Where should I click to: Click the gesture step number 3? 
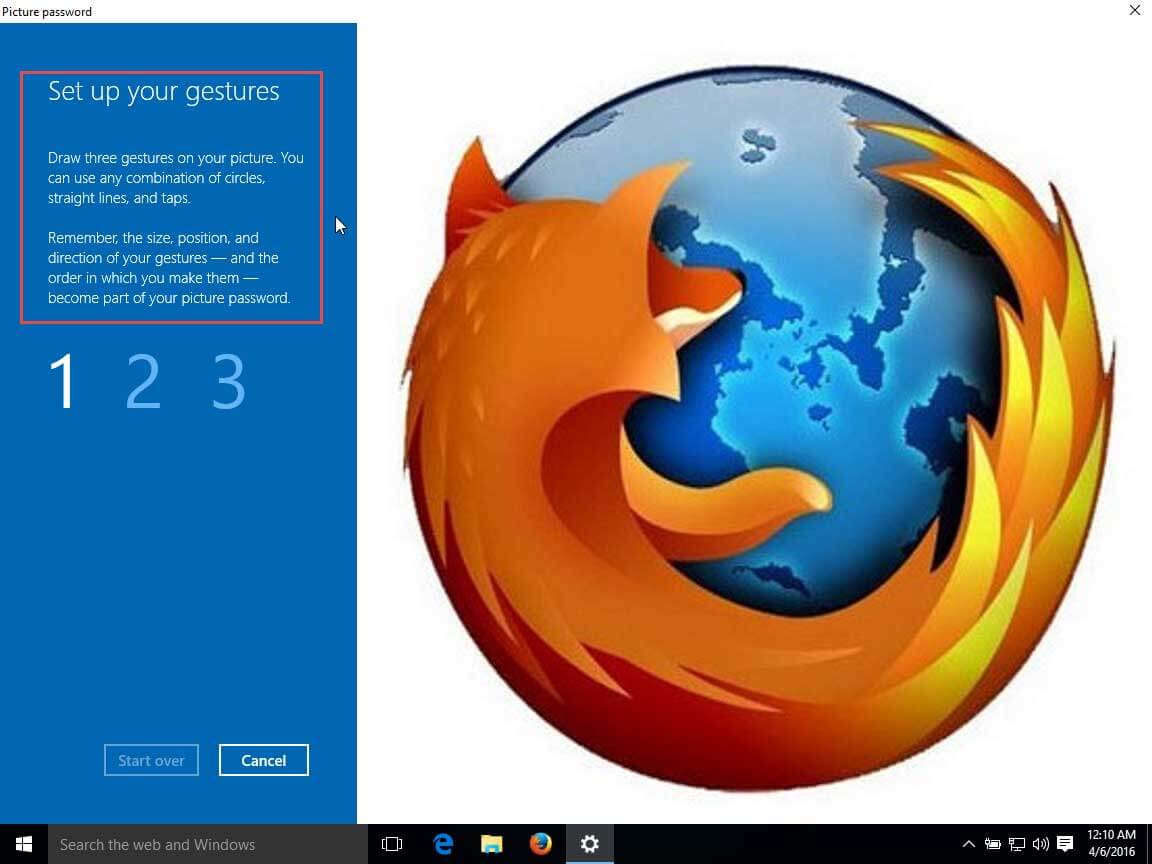(x=228, y=381)
